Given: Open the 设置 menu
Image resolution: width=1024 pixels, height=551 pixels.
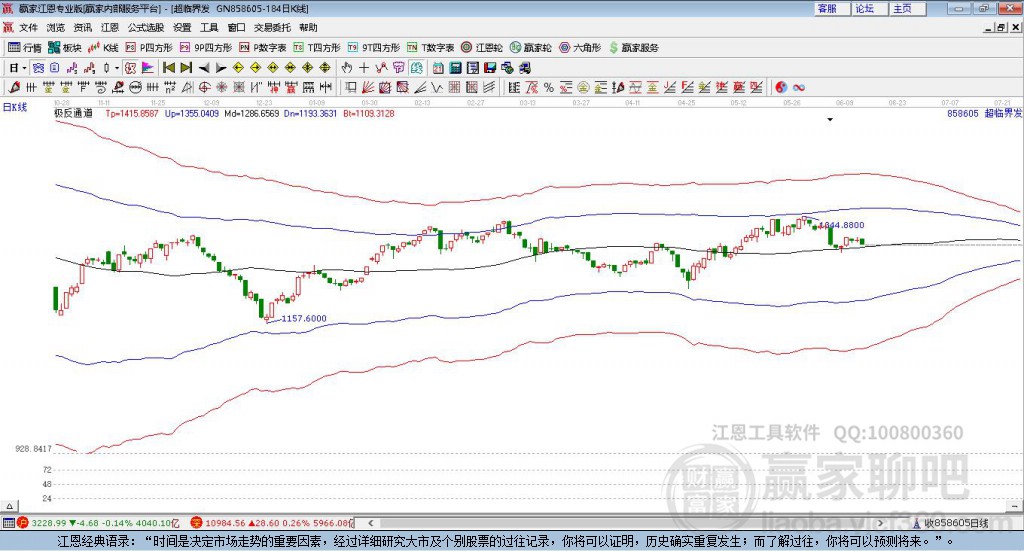Looking at the screenshot, I should pos(182,27).
